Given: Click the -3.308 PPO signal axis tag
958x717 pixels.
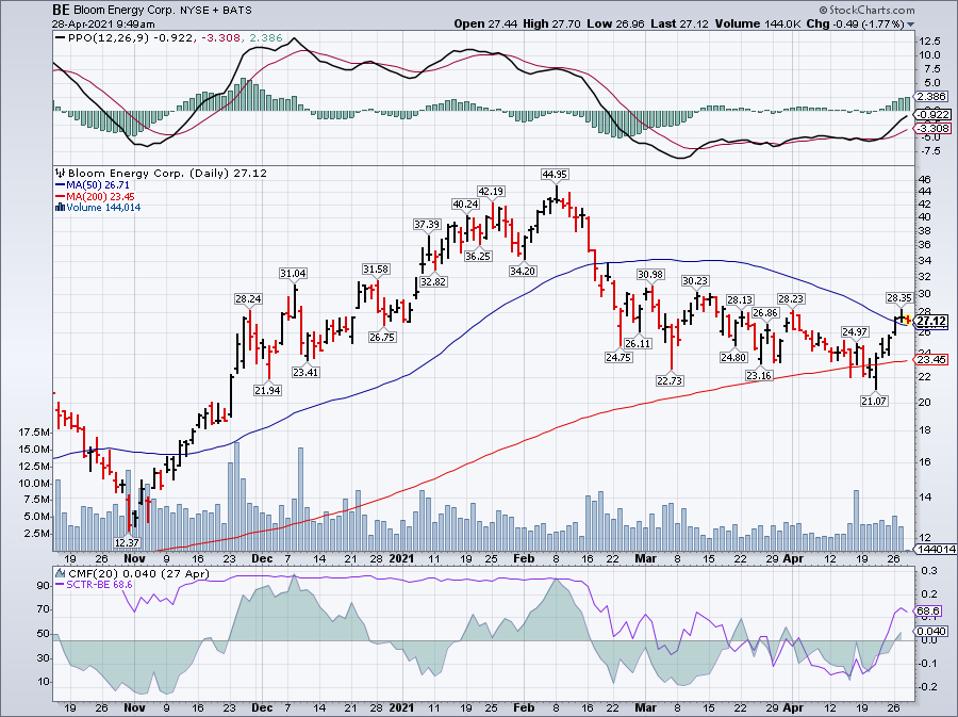Looking at the screenshot, I should (x=933, y=128).
